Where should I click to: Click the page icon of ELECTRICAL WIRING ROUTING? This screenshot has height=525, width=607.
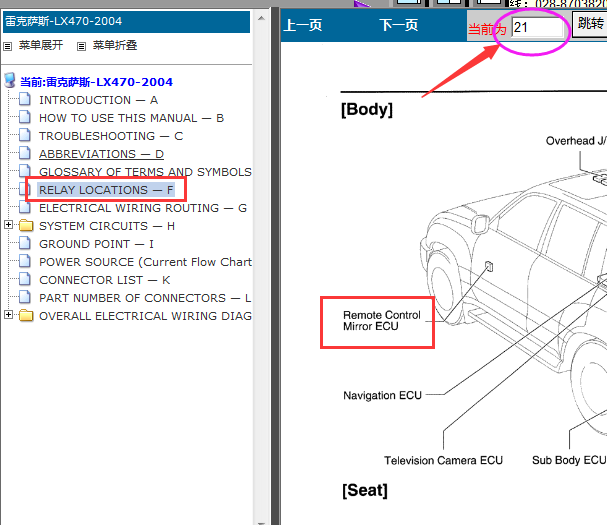pyautogui.click(x=25, y=207)
